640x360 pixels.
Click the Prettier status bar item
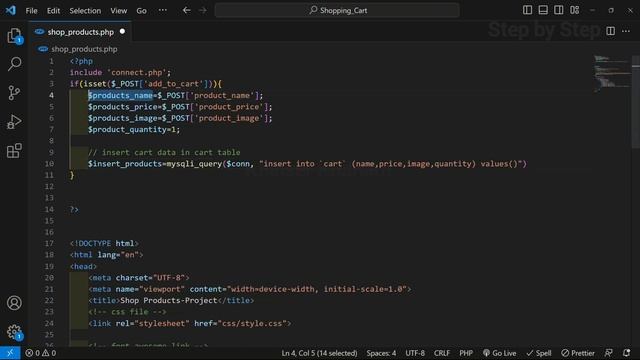[x=578, y=353]
